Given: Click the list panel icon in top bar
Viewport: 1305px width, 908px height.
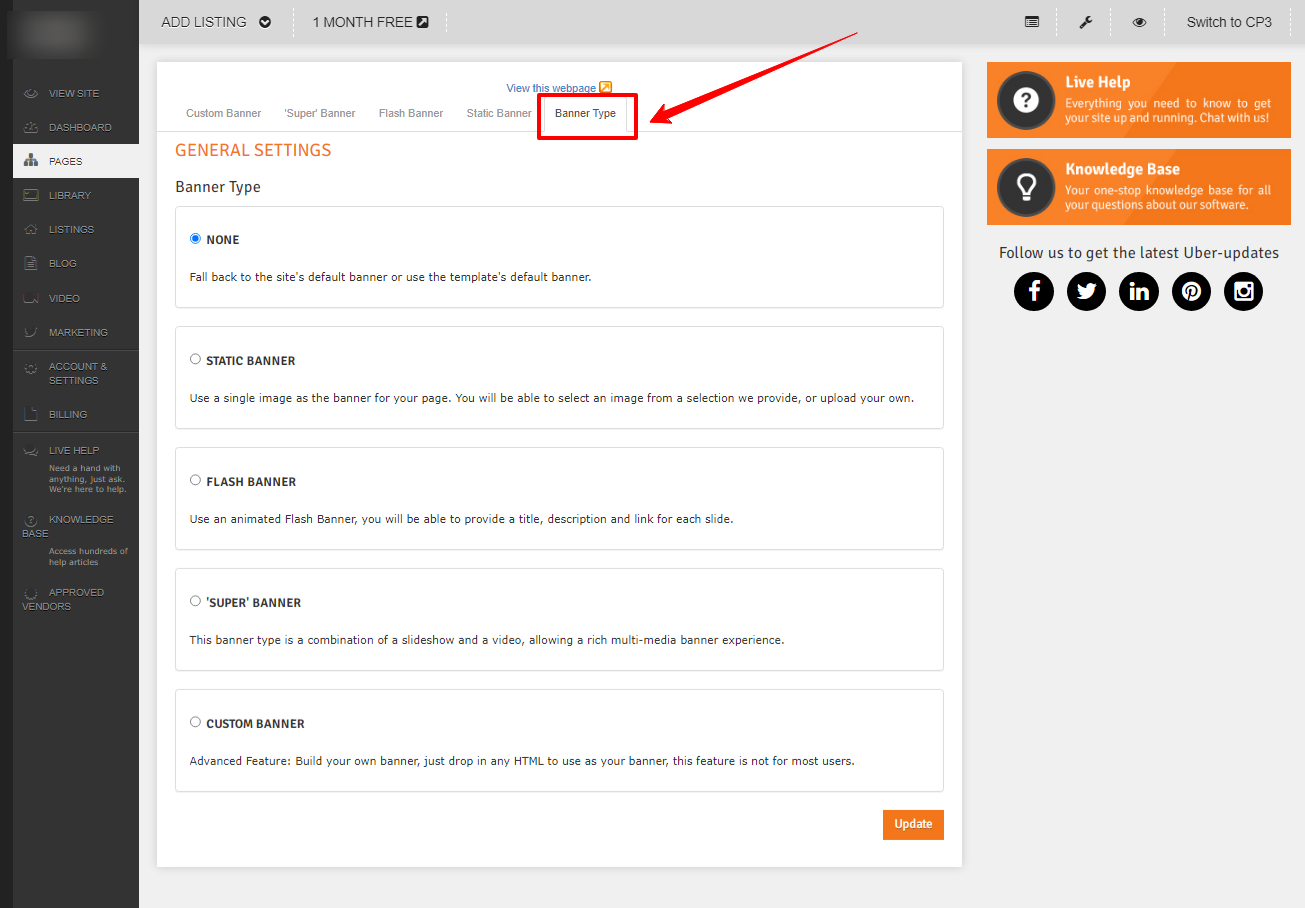Looking at the screenshot, I should 1032,22.
